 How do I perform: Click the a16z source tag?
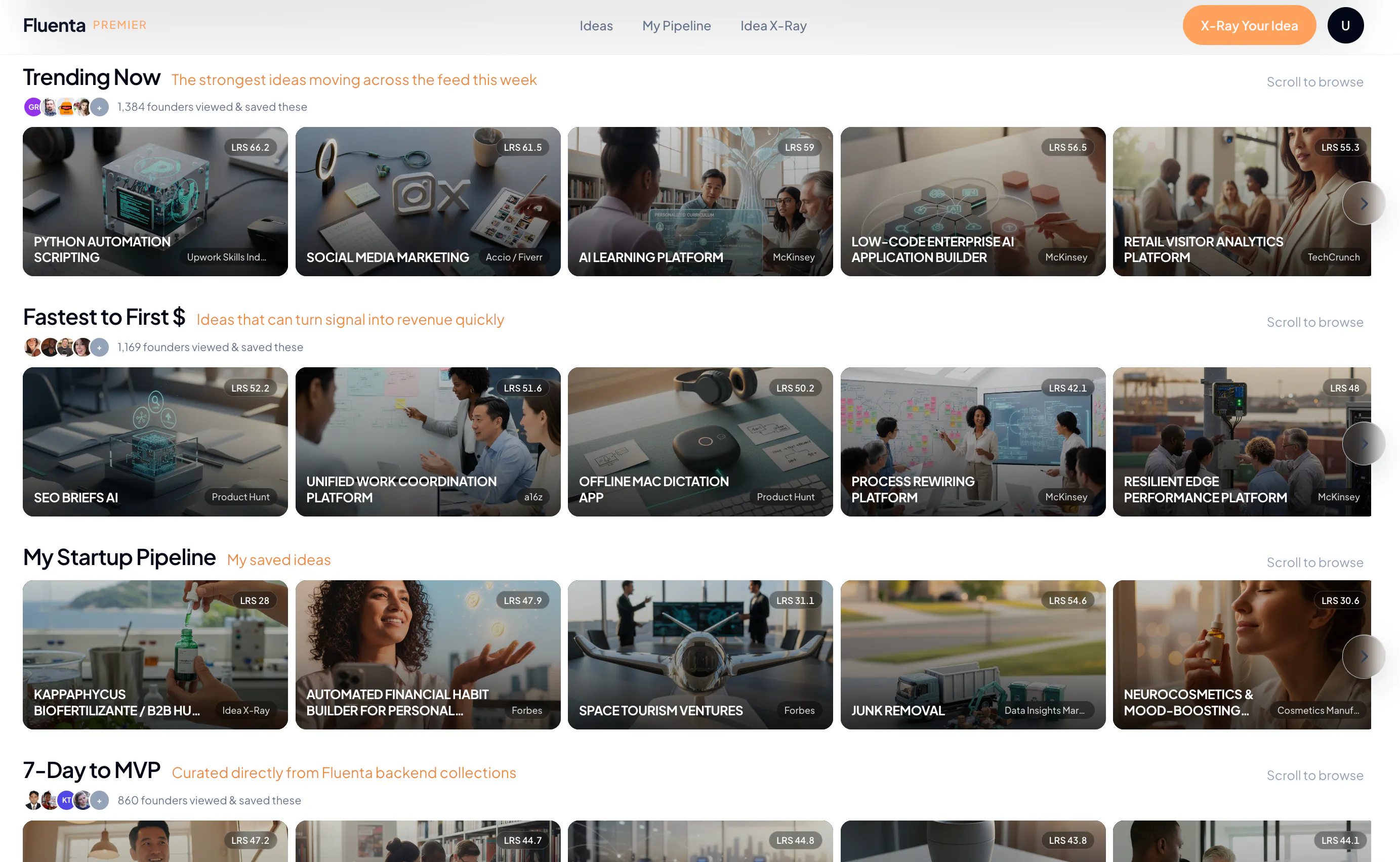[x=533, y=497]
